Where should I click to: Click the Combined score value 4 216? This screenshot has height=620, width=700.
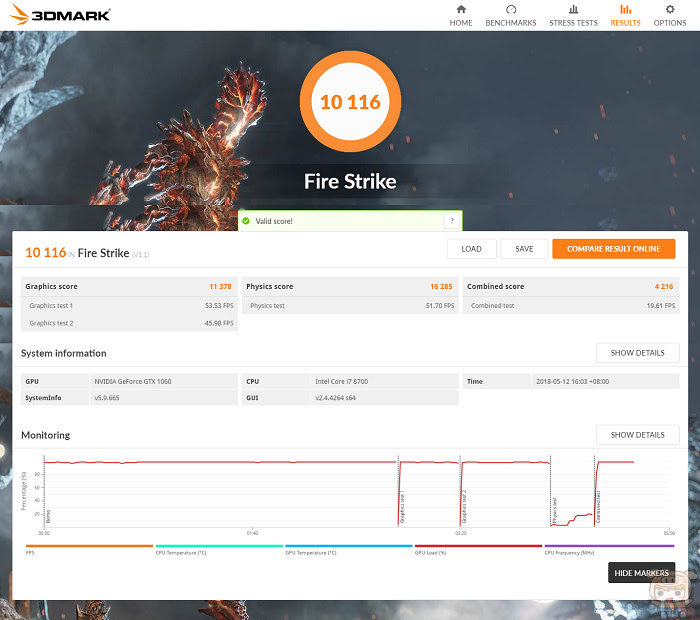(664, 287)
